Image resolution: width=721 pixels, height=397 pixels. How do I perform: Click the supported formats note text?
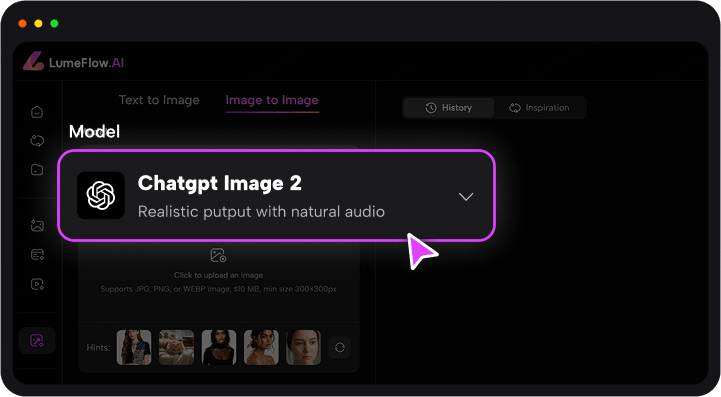coord(218,289)
